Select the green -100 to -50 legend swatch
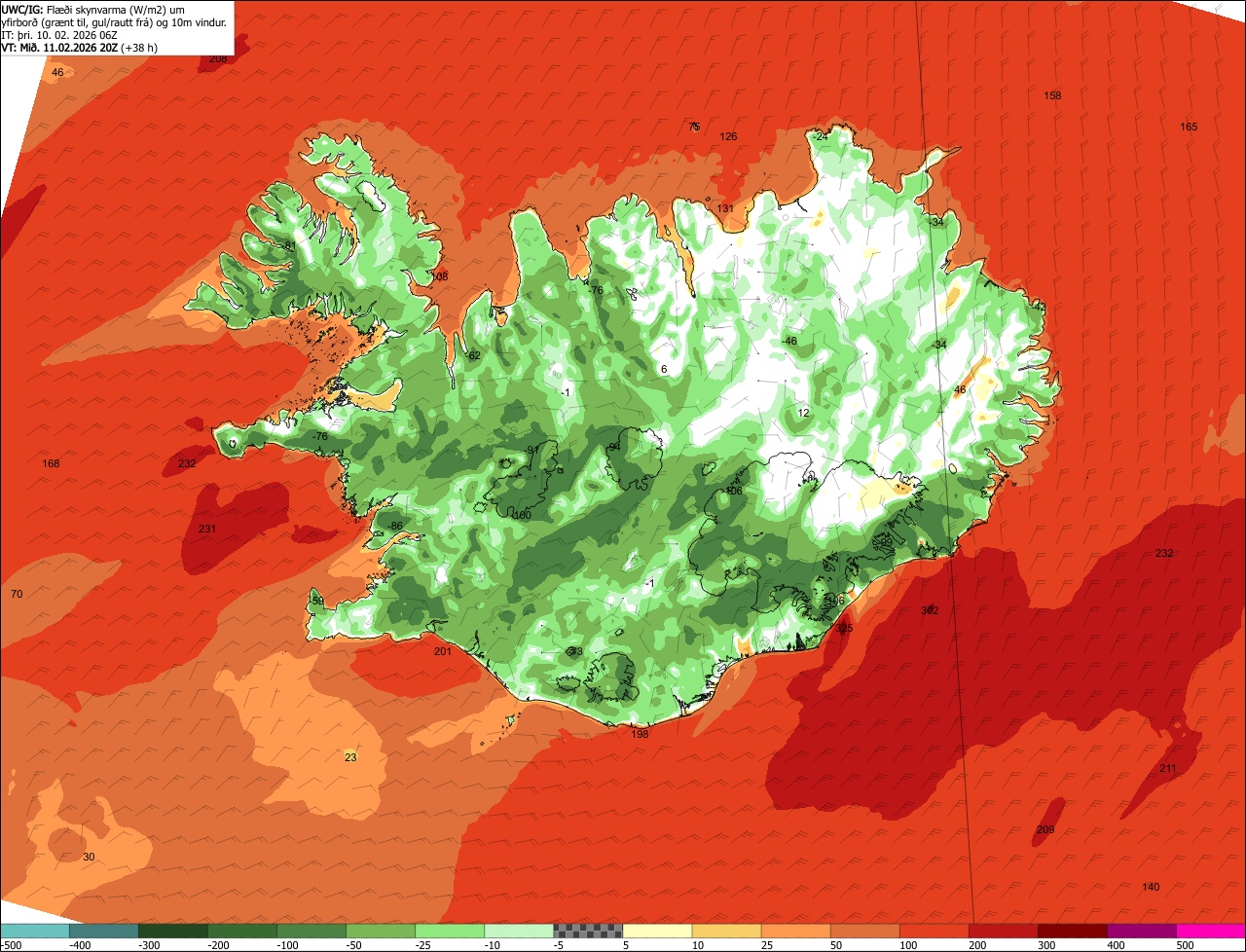This screenshot has width=1246, height=952. point(311,931)
